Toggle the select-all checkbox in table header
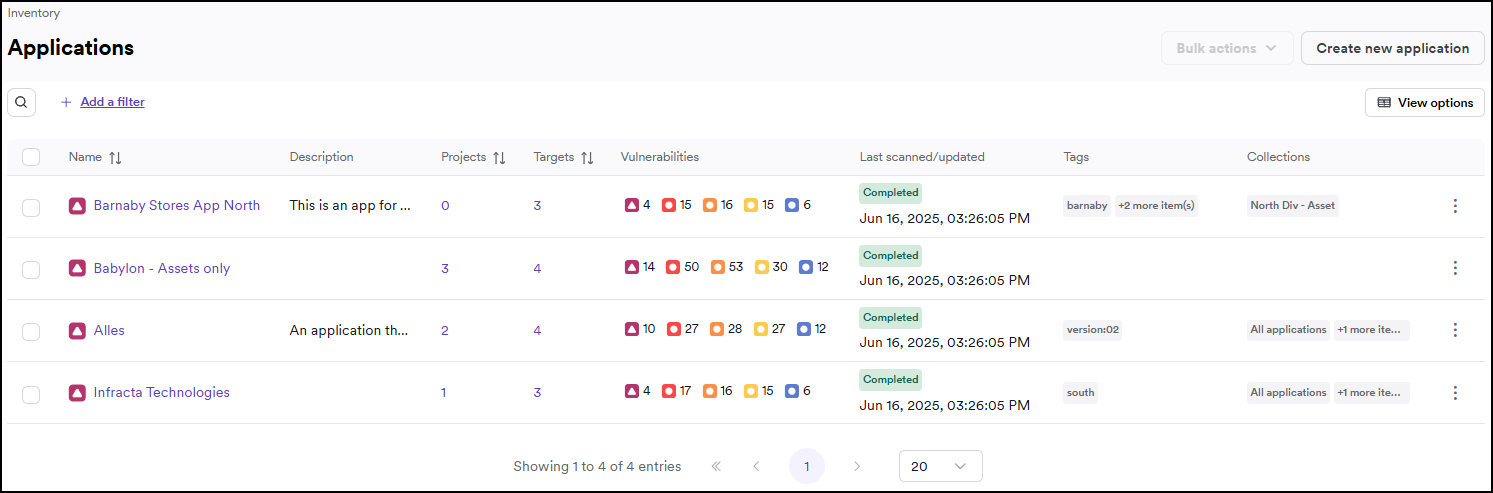Screen dimensions: 1493x493 click(x=31, y=157)
